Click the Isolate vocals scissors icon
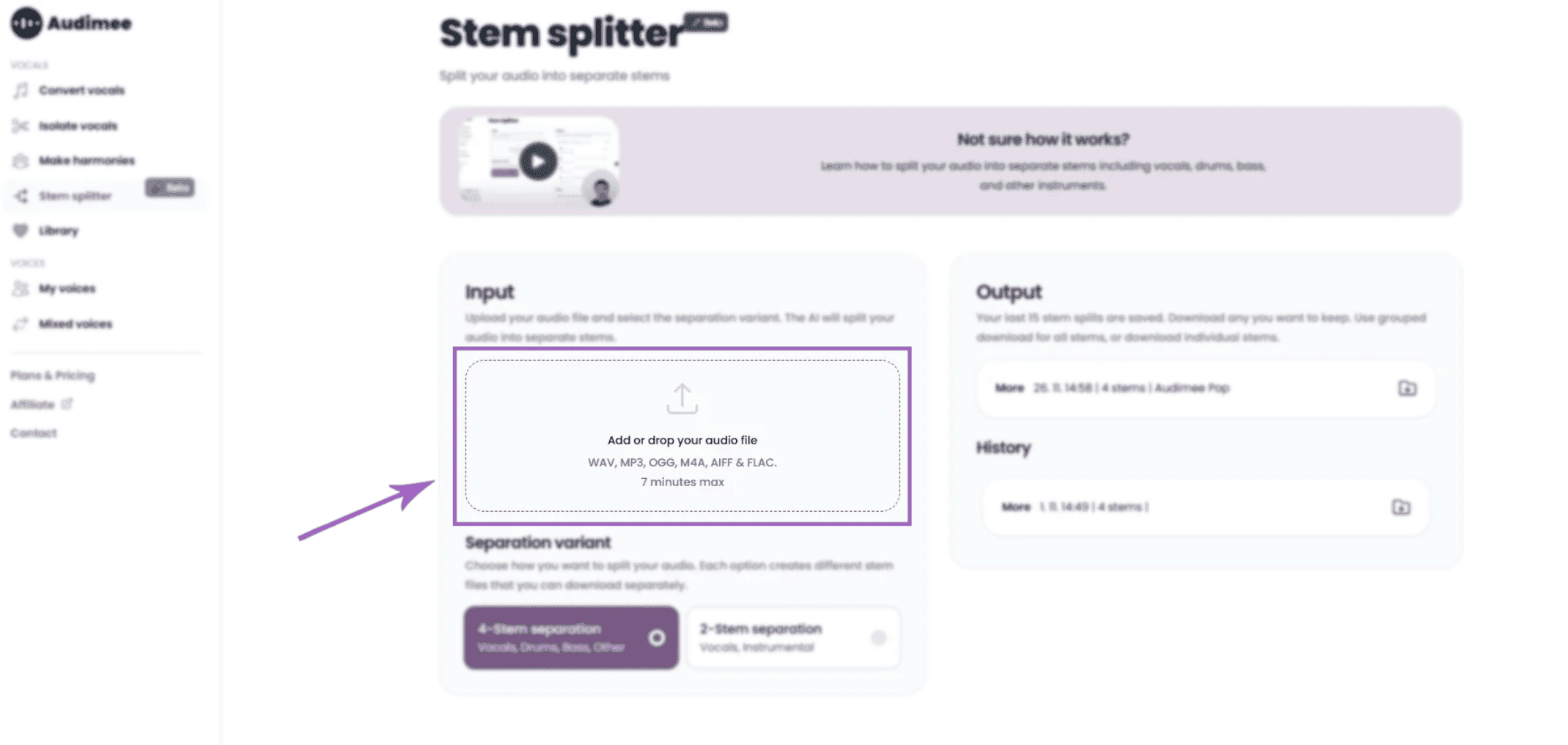1568x745 pixels. point(21,125)
